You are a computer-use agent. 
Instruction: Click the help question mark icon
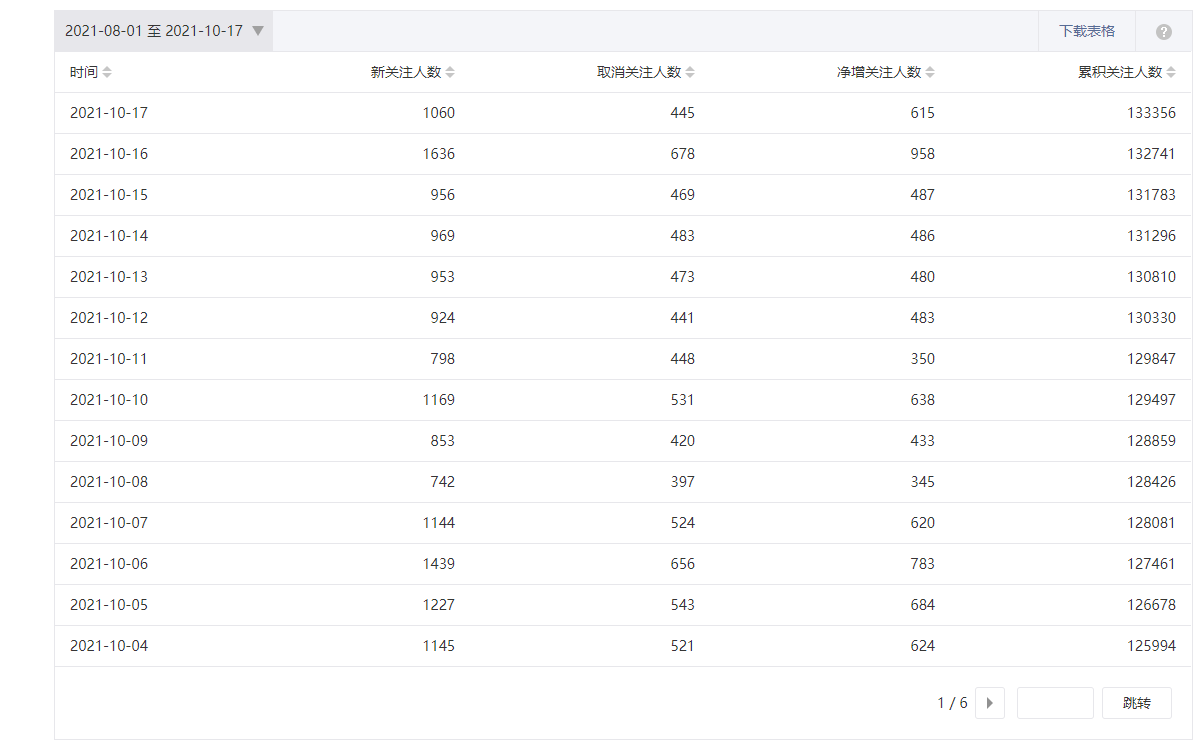click(x=1163, y=32)
